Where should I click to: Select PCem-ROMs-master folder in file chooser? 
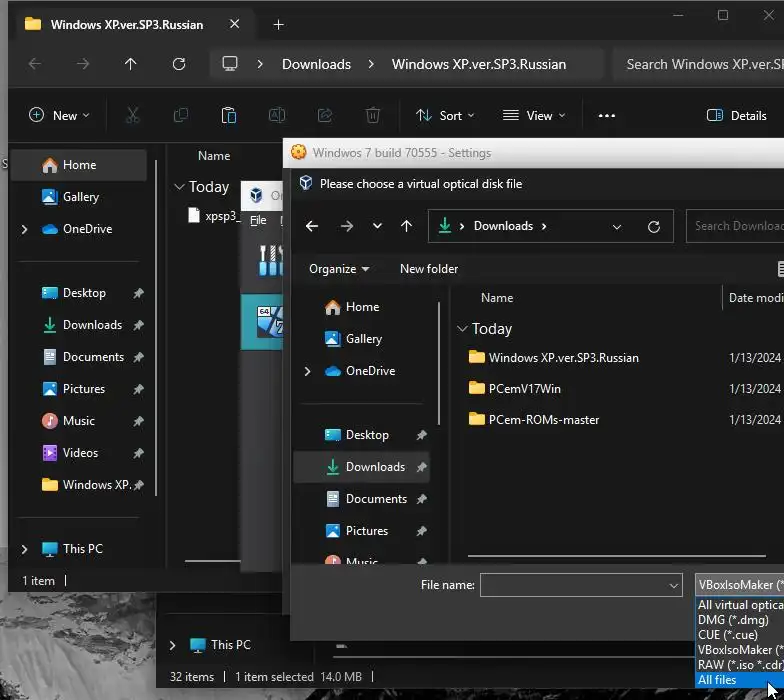pyautogui.click(x=534, y=420)
